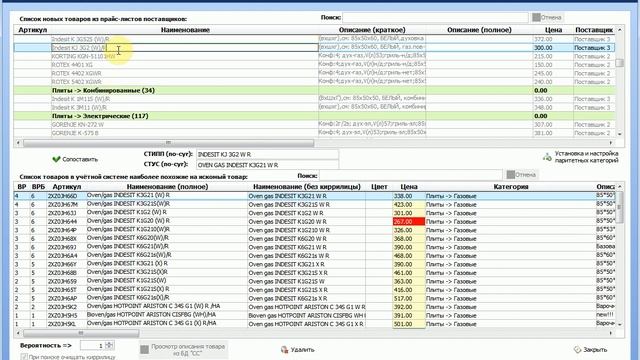Select row Indesit K 3G52 (W)/R
The width and height of the screenshot is (640, 360).
coord(314,39)
